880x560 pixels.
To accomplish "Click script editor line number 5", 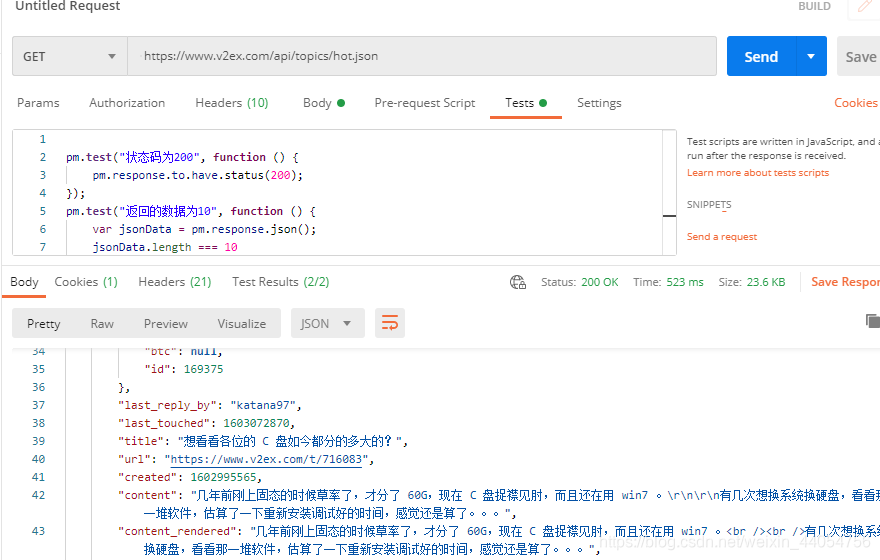I will (x=43, y=211).
